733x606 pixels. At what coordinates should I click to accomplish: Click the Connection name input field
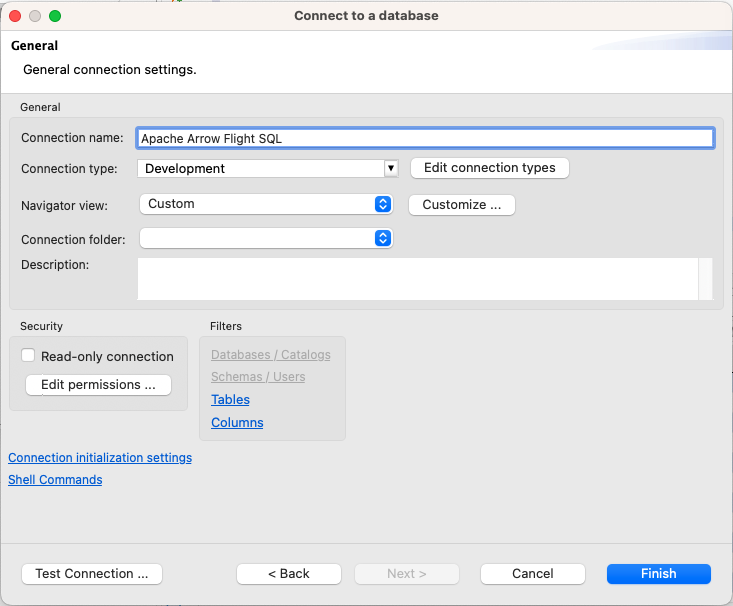point(425,138)
